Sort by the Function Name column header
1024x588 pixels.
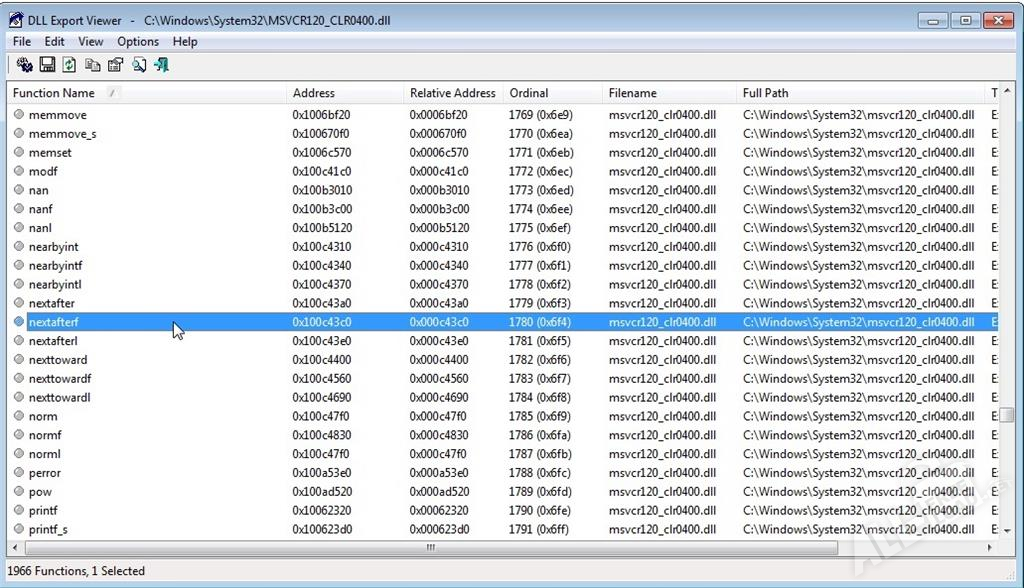pyautogui.click(x=54, y=93)
